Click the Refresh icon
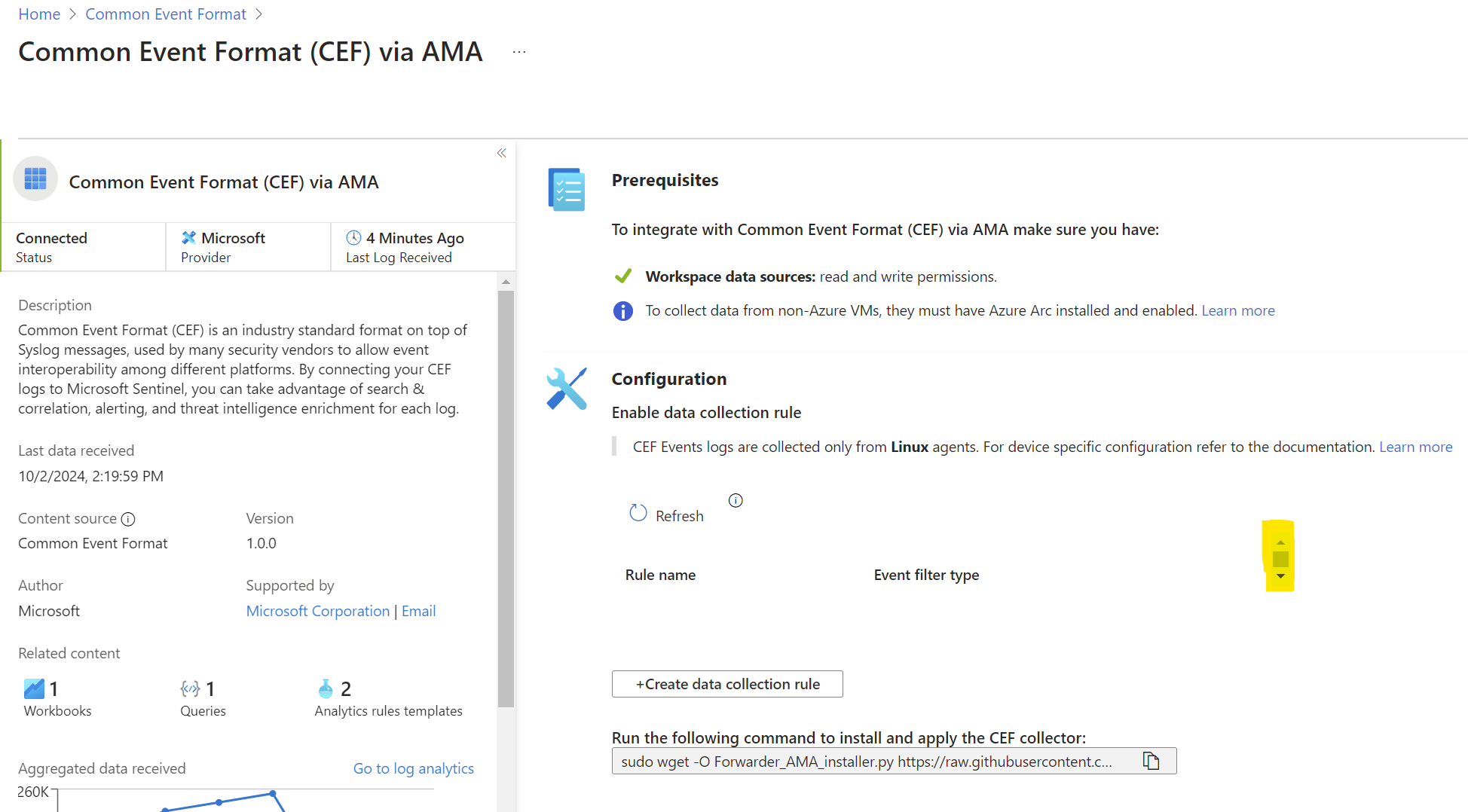The width and height of the screenshot is (1468, 812). 638,513
